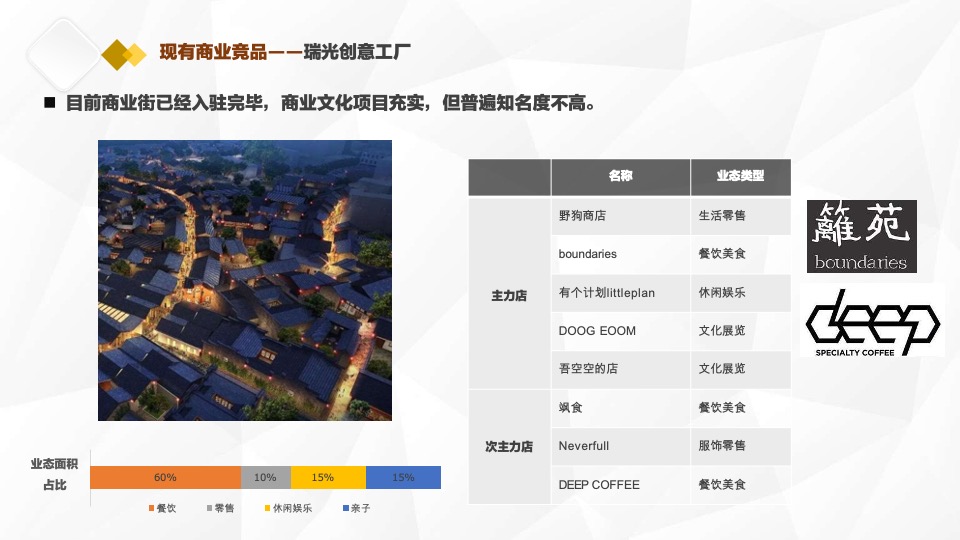Image resolution: width=960 pixels, height=540 pixels.
Task: Click 餐饮美食 in the 飒食 row
Action: pos(741,408)
